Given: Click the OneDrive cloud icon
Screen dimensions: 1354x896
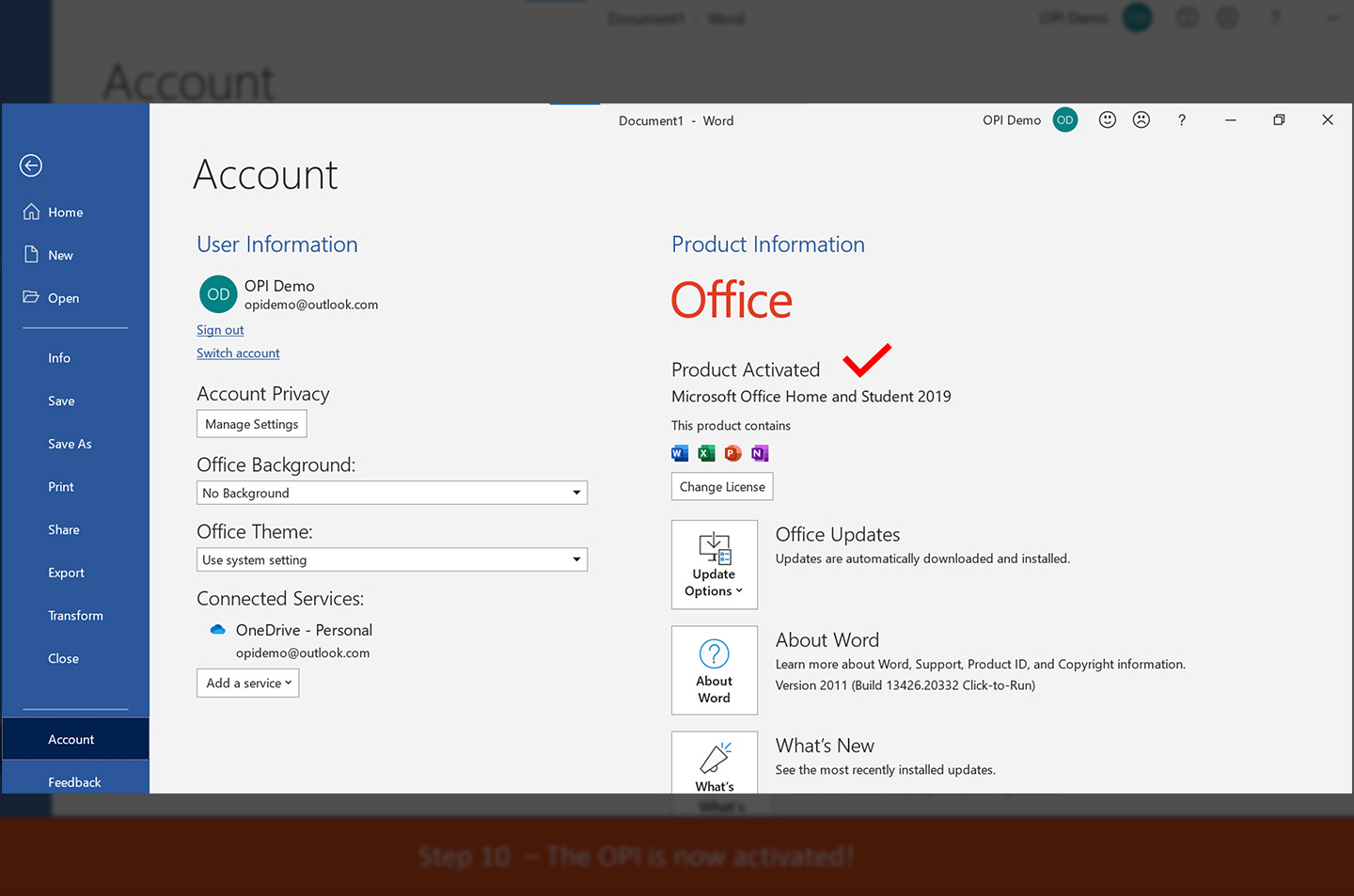Looking at the screenshot, I should coord(218,630).
